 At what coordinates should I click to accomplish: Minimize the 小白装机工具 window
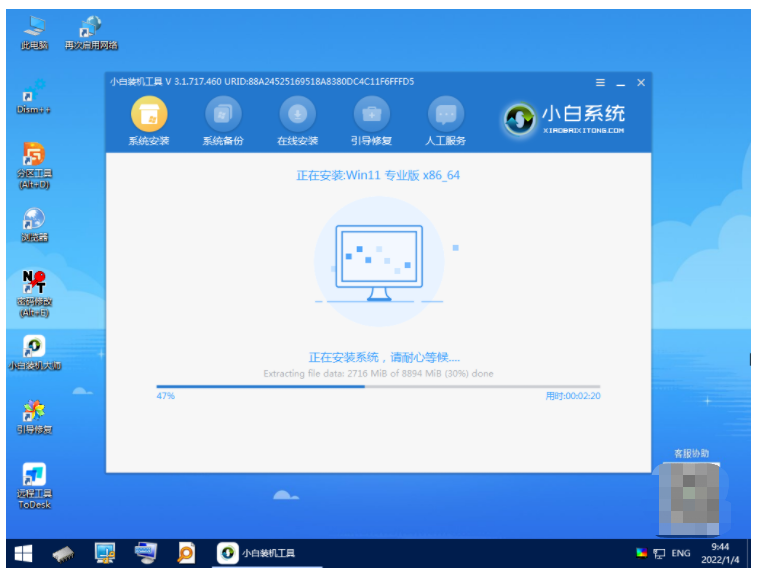(620, 83)
